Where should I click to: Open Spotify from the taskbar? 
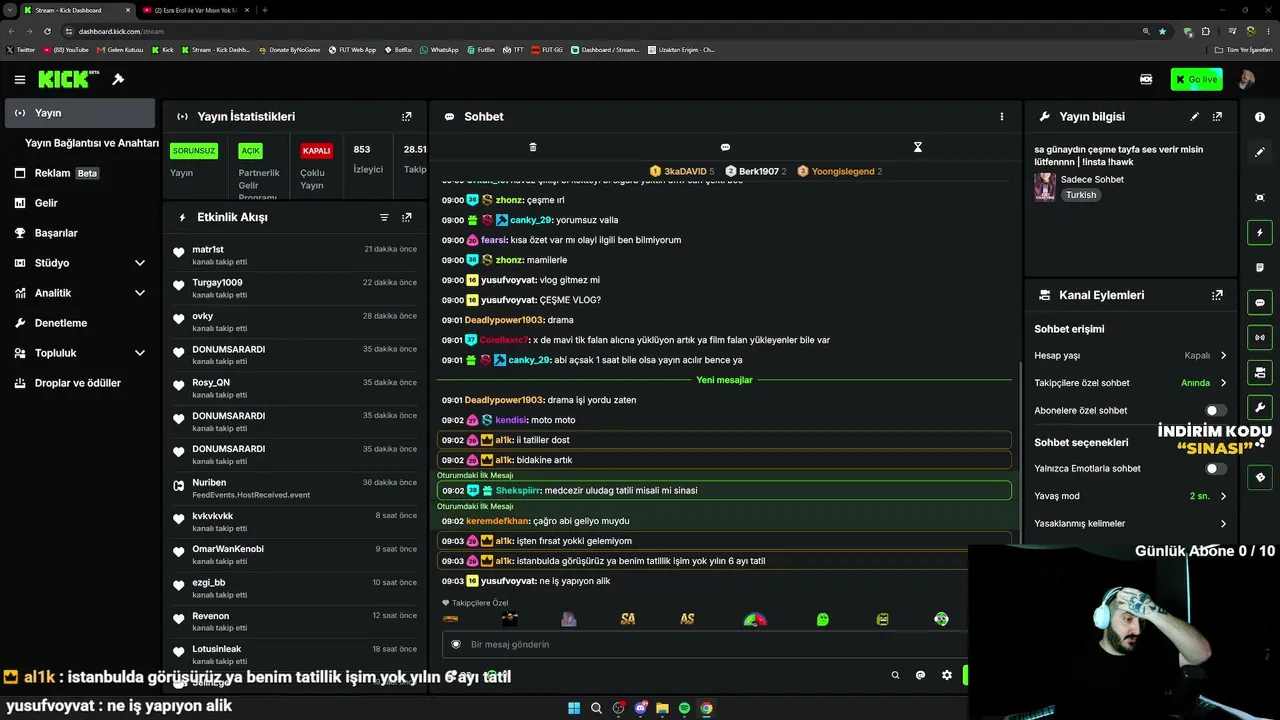point(684,708)
